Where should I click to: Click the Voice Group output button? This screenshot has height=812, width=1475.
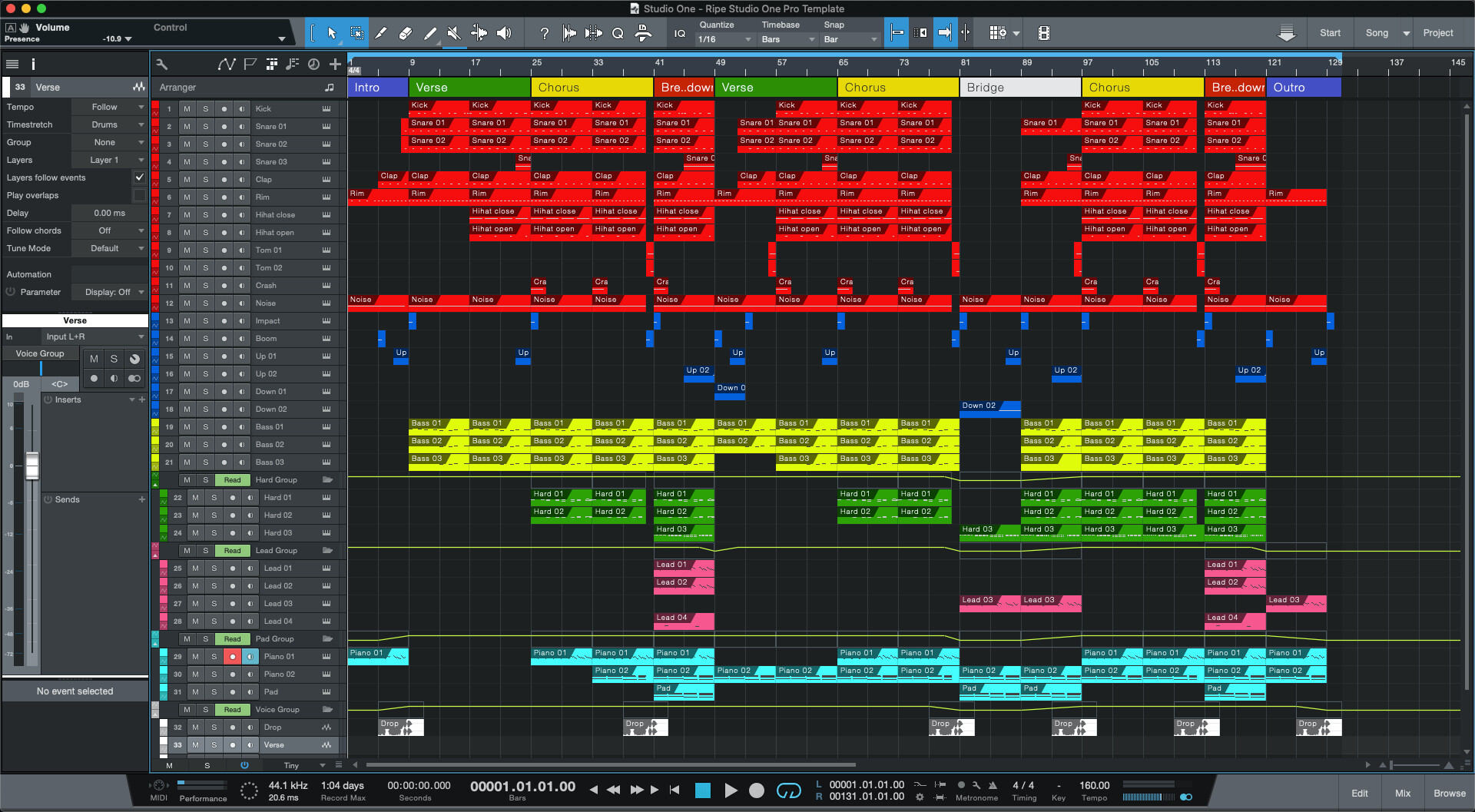pyautogui.click(x=40, y=354)
